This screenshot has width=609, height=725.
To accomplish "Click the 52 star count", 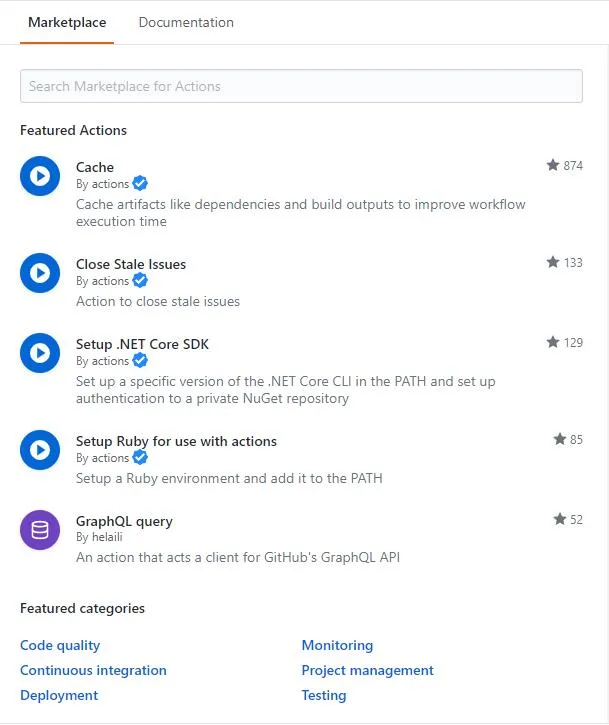I will pos(576,520).
